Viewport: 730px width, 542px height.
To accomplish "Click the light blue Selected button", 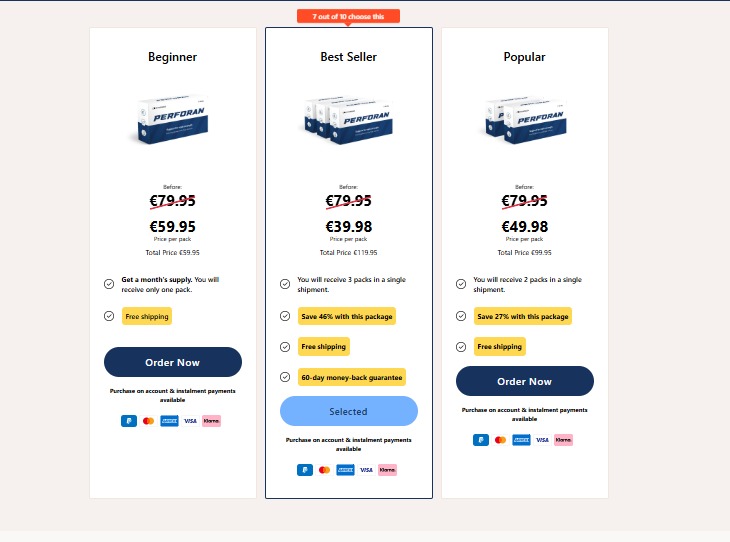I will tap(348, 411).
